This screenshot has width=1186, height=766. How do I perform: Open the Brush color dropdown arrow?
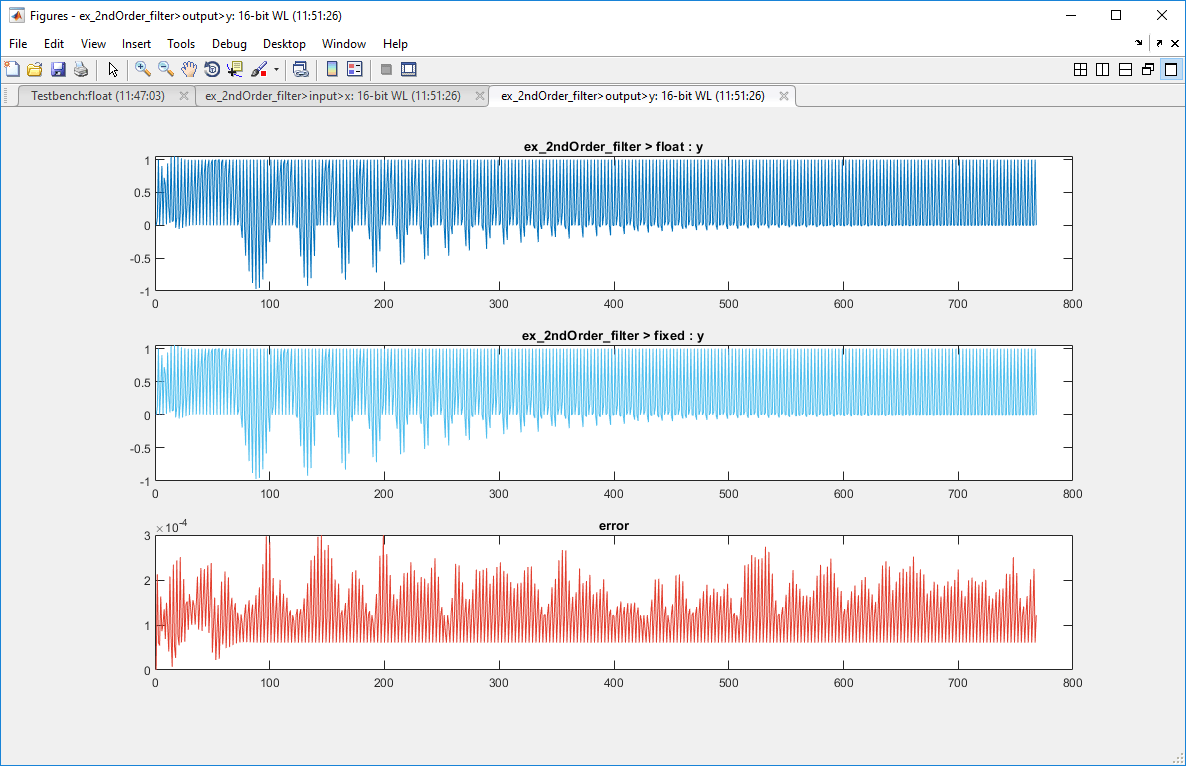(276, 70)
